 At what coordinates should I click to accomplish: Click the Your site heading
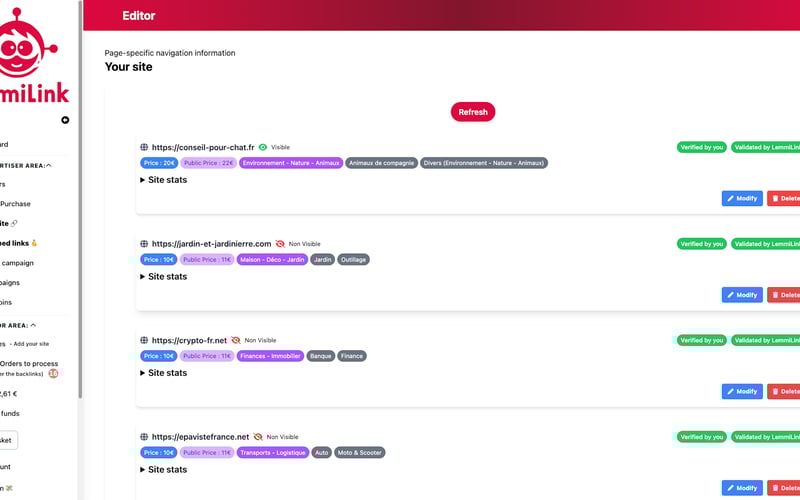(129, 67)
